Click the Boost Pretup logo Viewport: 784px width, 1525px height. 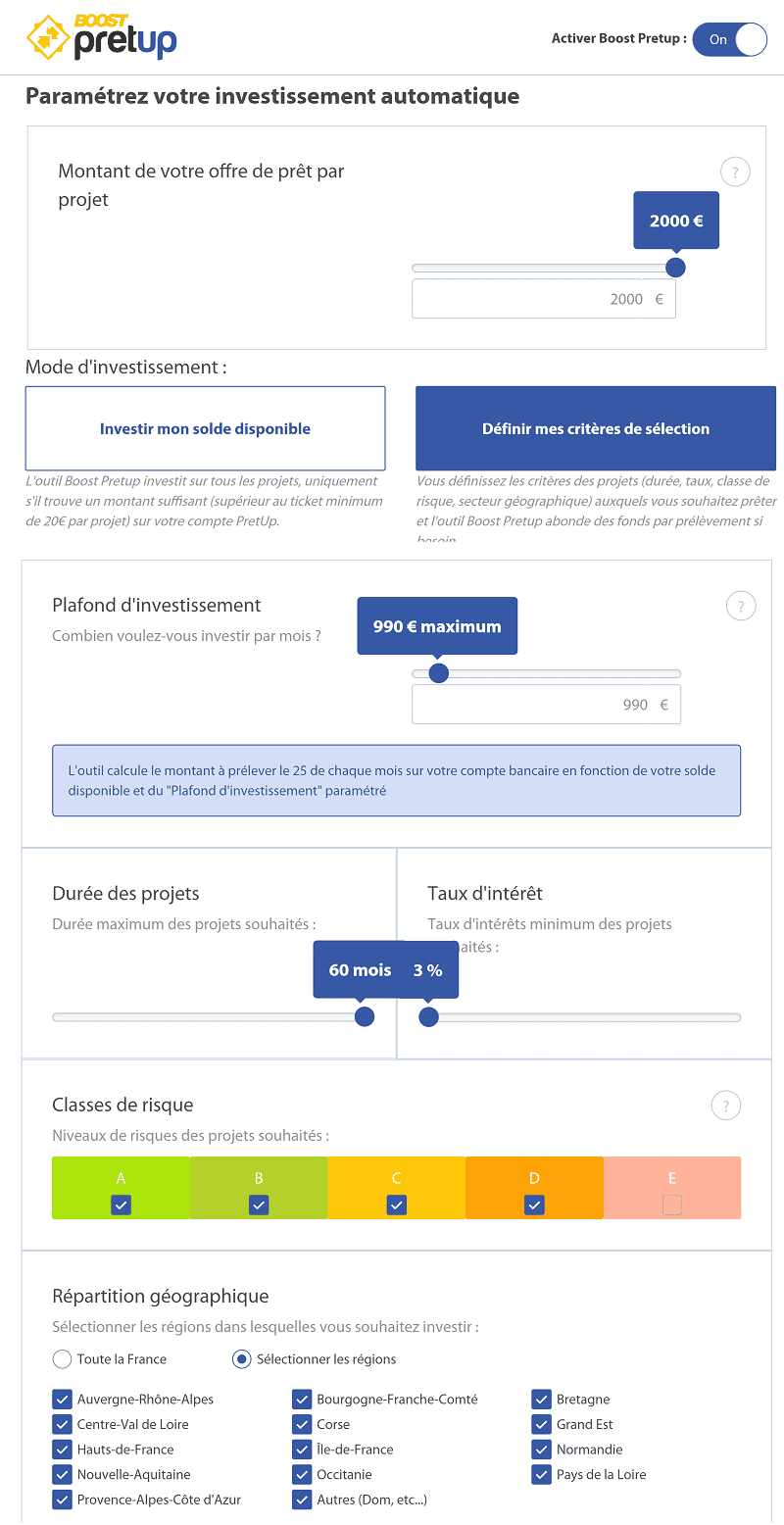101,37
